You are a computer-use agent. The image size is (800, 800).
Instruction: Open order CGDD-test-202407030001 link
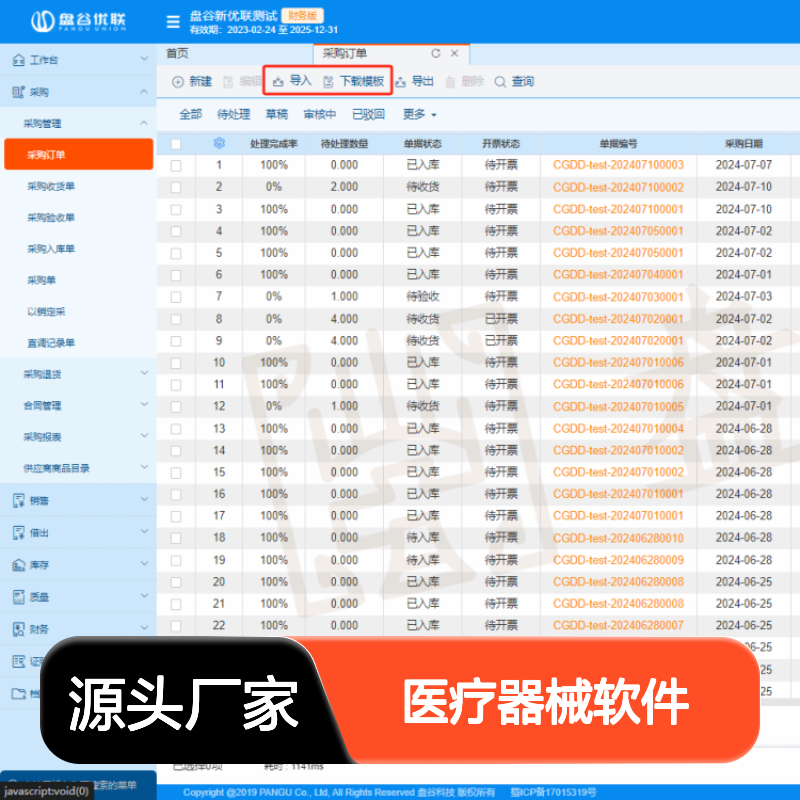pyautogui.click(x=618, y=297)
